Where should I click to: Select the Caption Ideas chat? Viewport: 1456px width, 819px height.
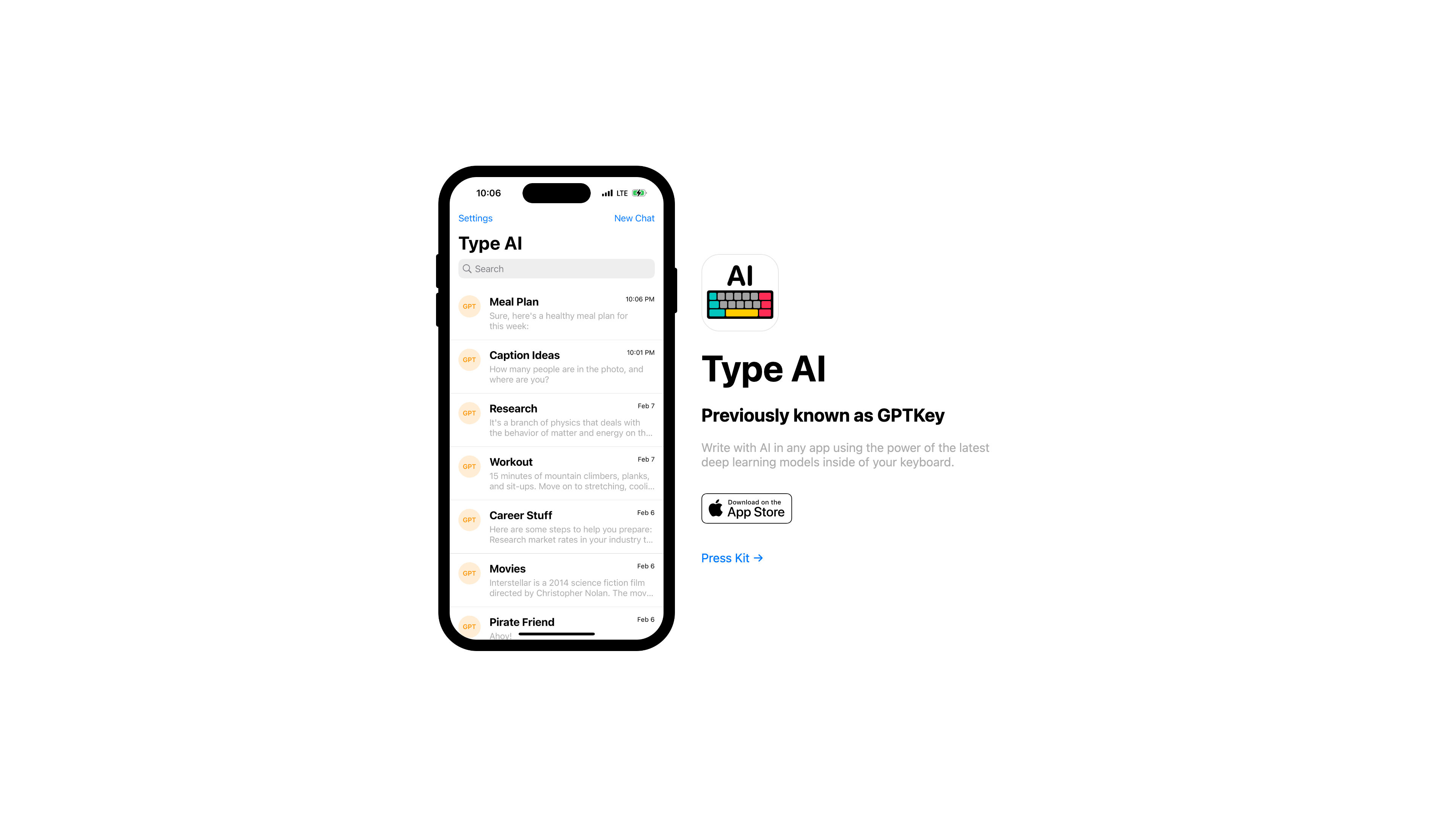pyautogui.click(x=557, y=366)
